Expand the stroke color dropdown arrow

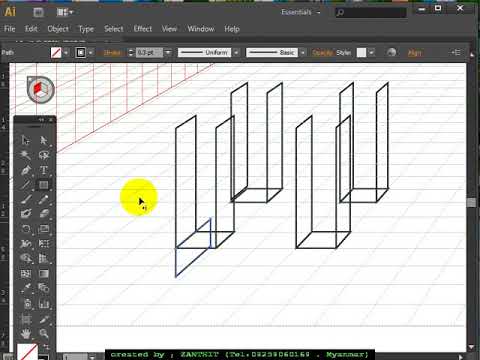(x=90, y=53)
